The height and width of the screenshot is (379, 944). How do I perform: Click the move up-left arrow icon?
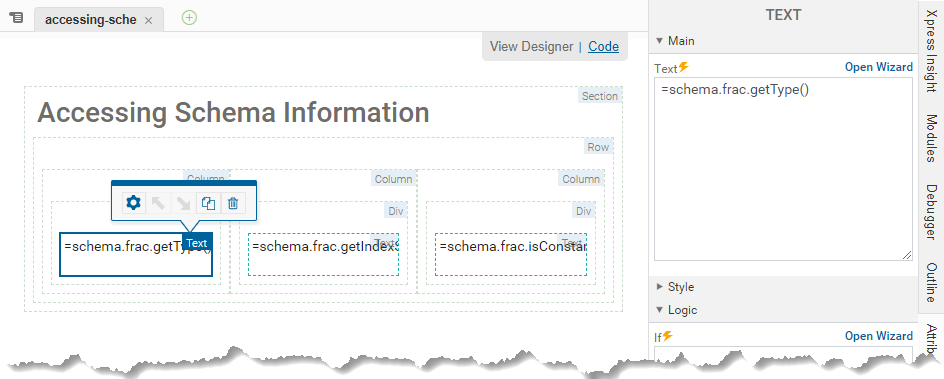pos(158,203)
